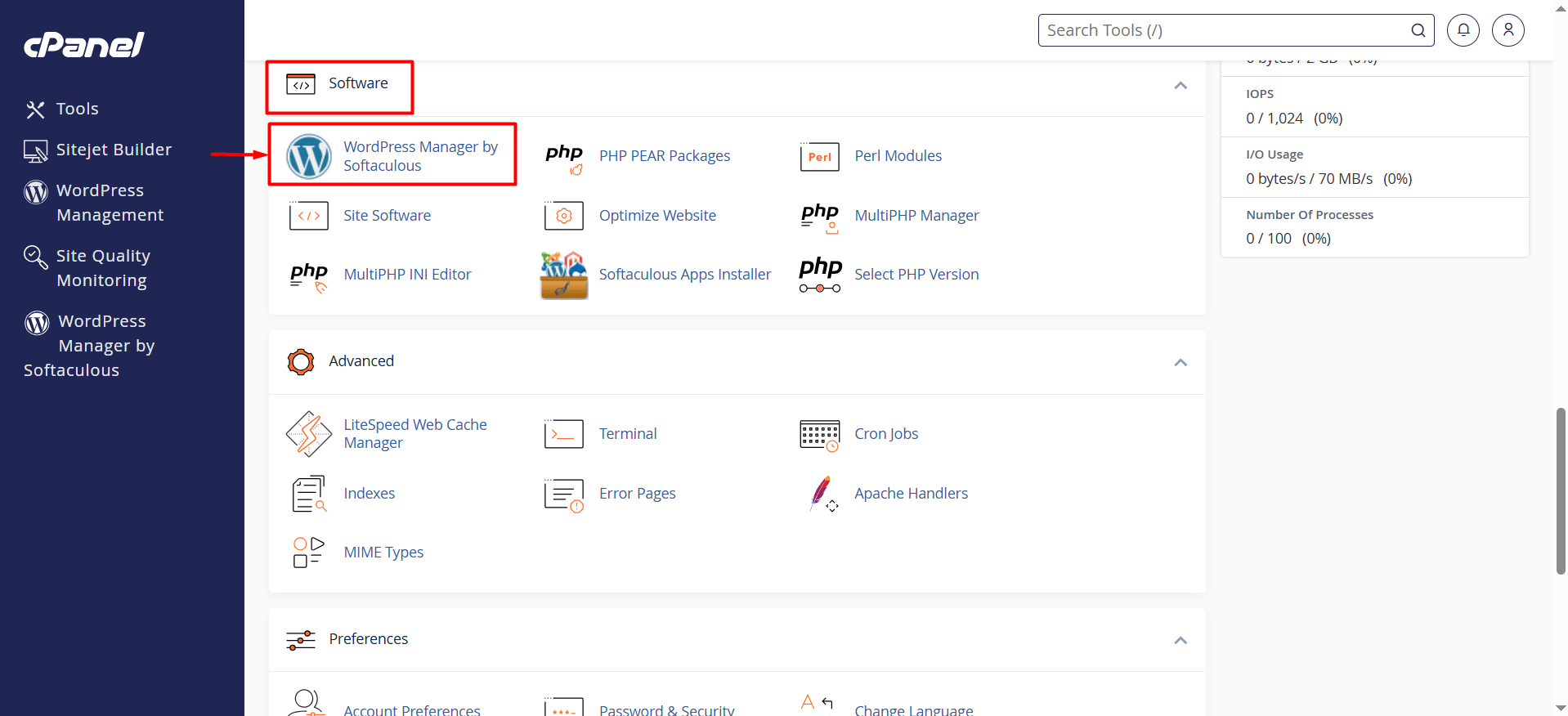Click the LiteSpeed Web Cache Manager icon
This screenshot has width=1568, height=716.
coord(309,434)
